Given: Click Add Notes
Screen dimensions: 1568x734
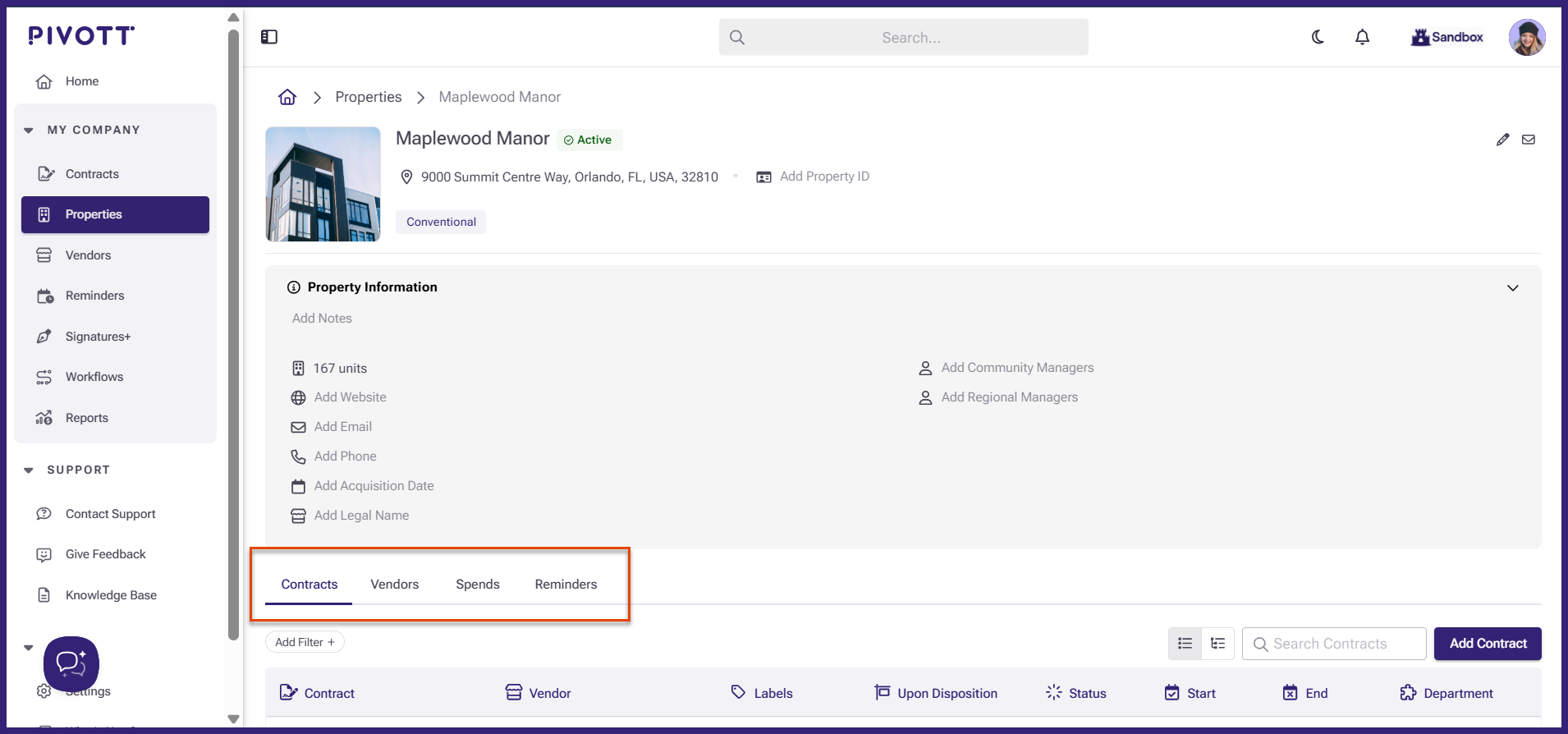Looking at the screenshot, I should click(322, 319).
